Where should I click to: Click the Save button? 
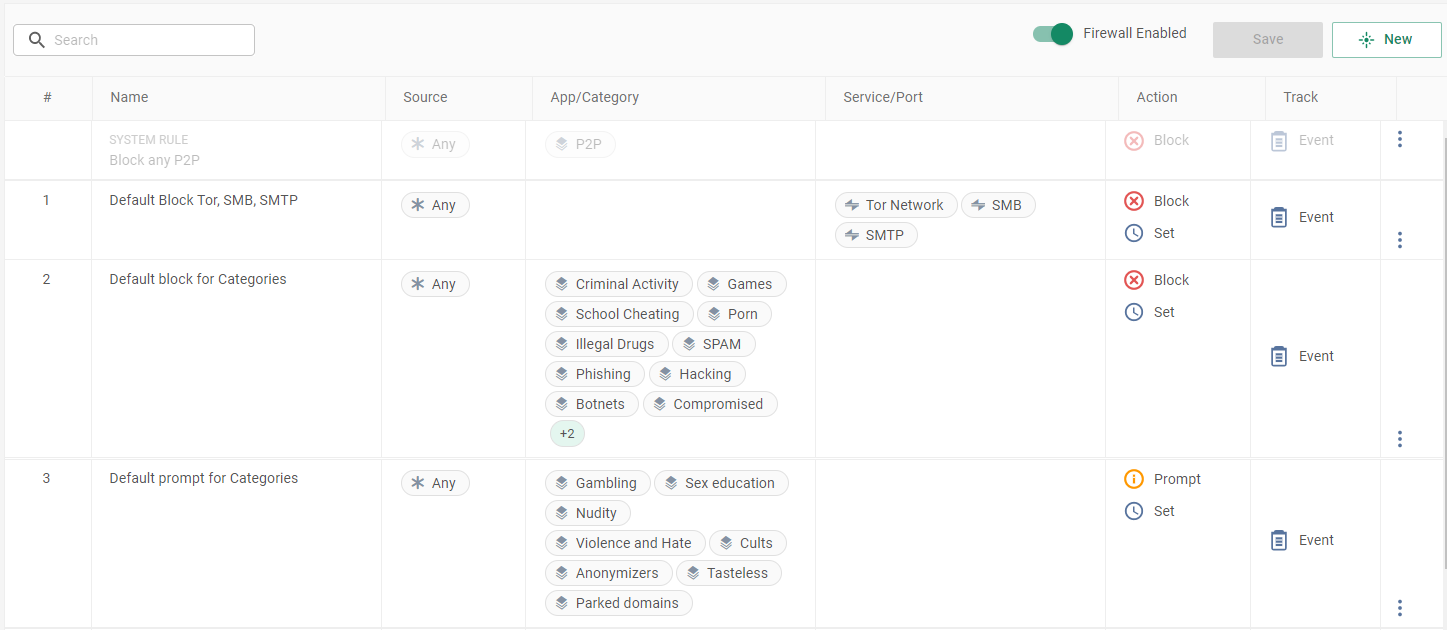pyautogui.click(x=1267, y=40)
